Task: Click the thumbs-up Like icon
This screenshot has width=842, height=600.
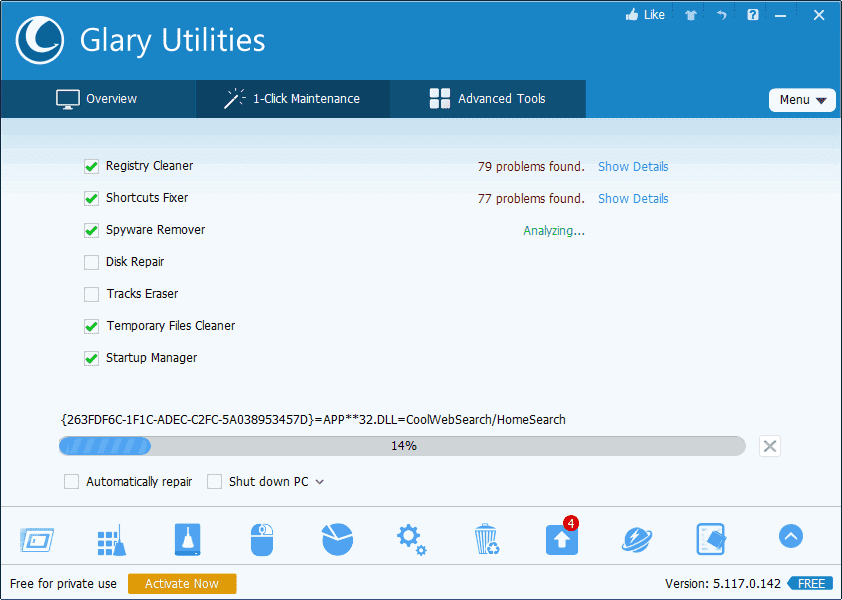Action: point(632,15)
